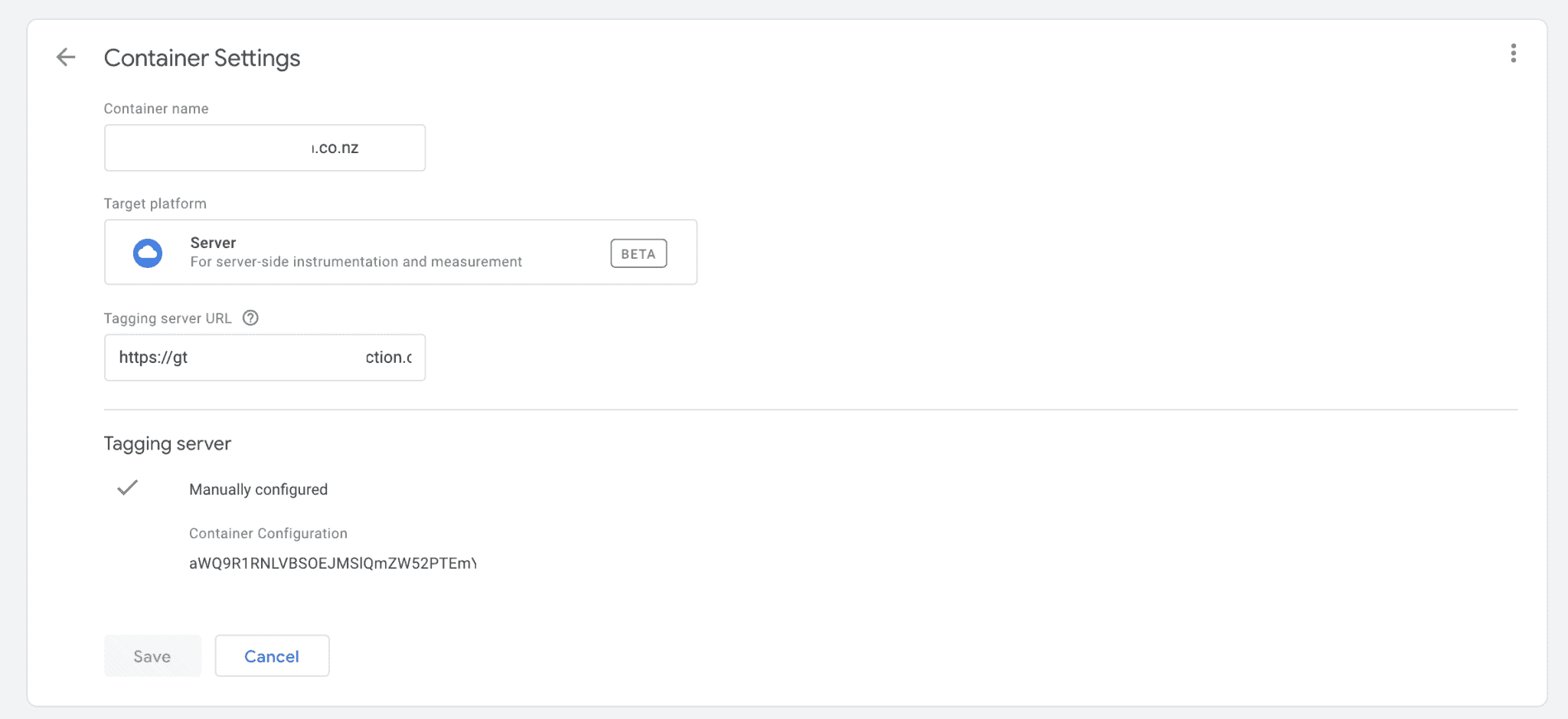Save the container settings

pos(152,655)
